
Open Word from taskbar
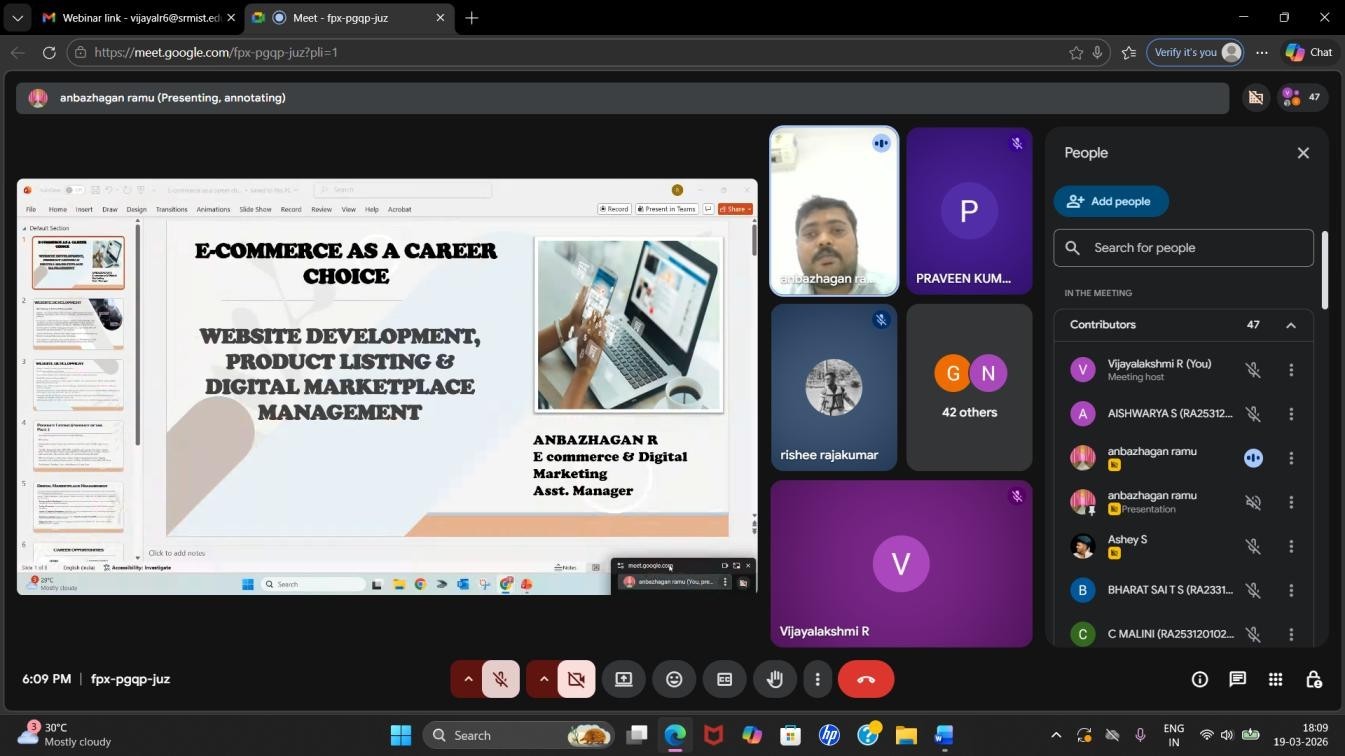click(944, 735)
